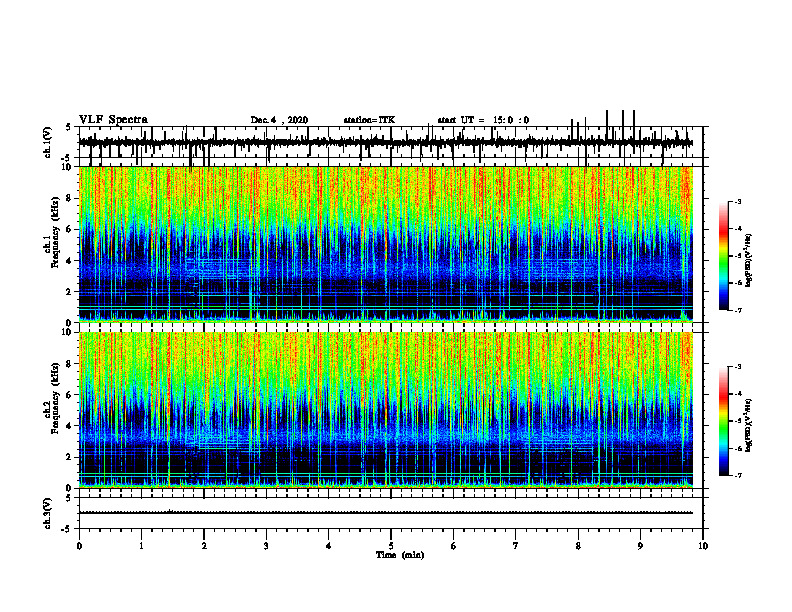Click time axis tick label "9"
This screenshot has width=792, height=612.
tap(640, 546)
